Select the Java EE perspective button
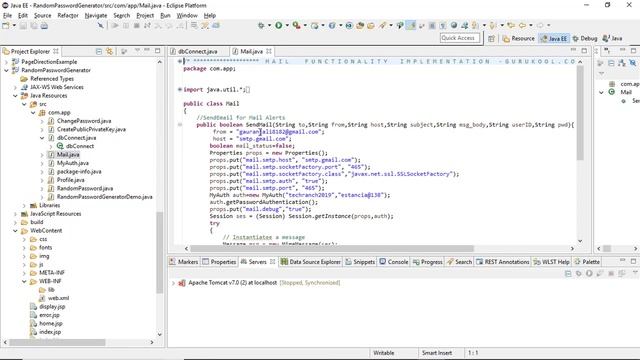 pos(554,38)
